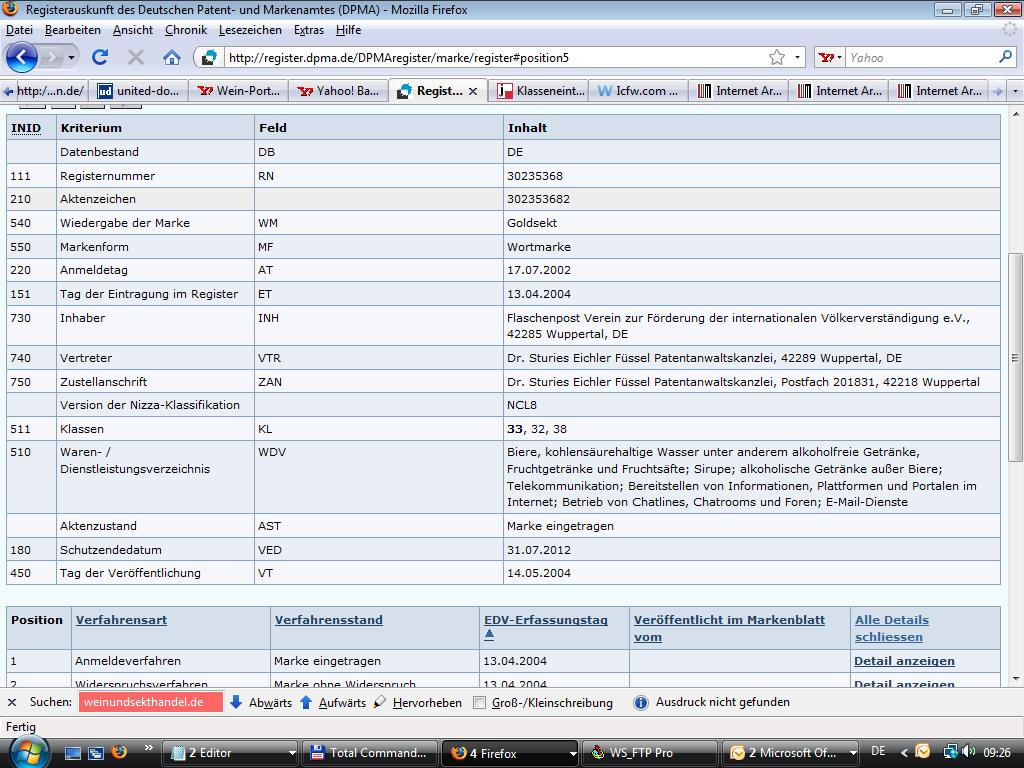Open the Yahoo search engine selector
Image resolution: width=1024 pixels, height=768 pixels.
pyautogui.click(x=831, y=57)
